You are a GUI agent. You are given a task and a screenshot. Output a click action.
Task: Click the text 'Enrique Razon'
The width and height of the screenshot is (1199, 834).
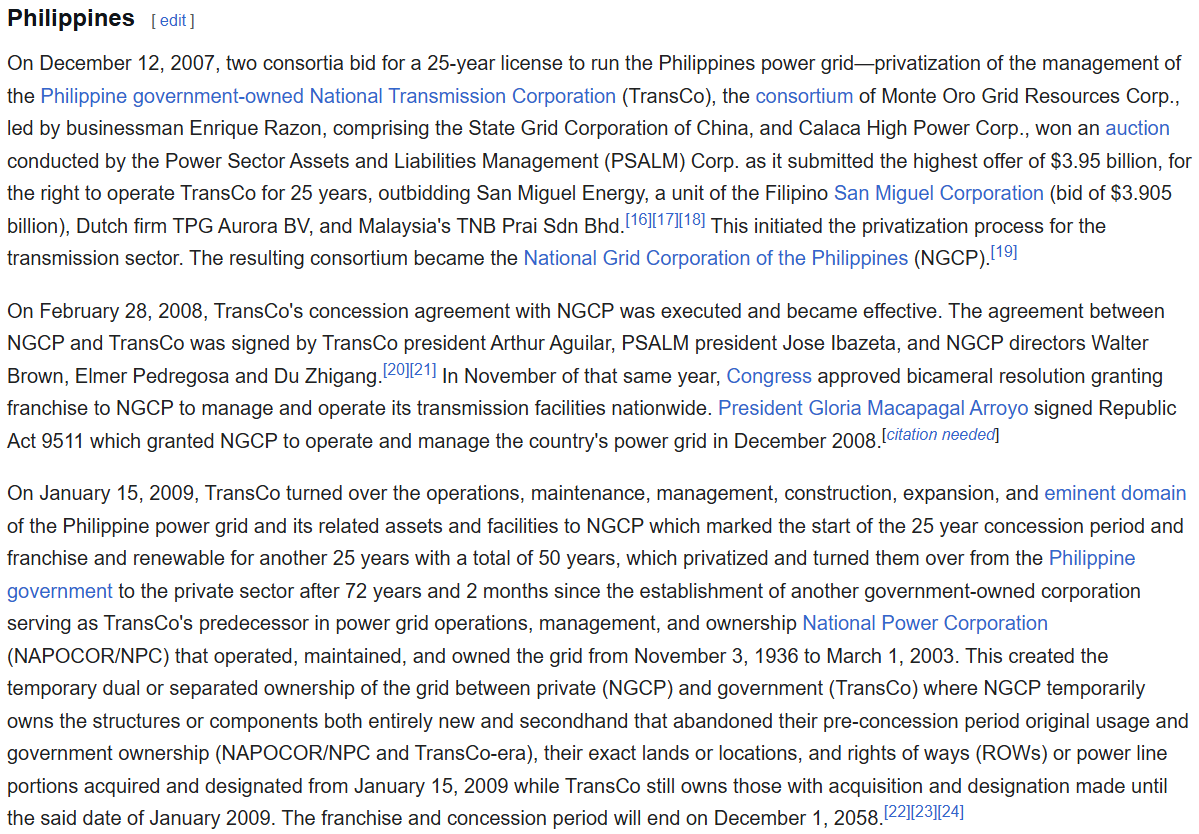pyautogui.click(x=255, y=128)
